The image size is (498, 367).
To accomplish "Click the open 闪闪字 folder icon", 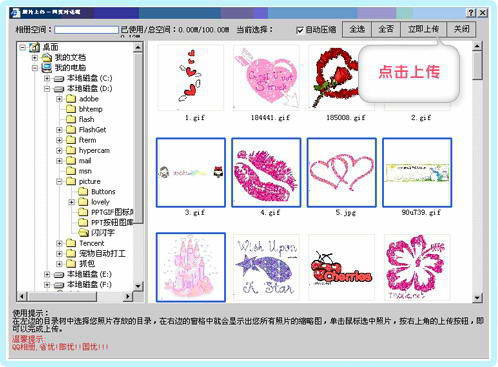I will (83, 233).
